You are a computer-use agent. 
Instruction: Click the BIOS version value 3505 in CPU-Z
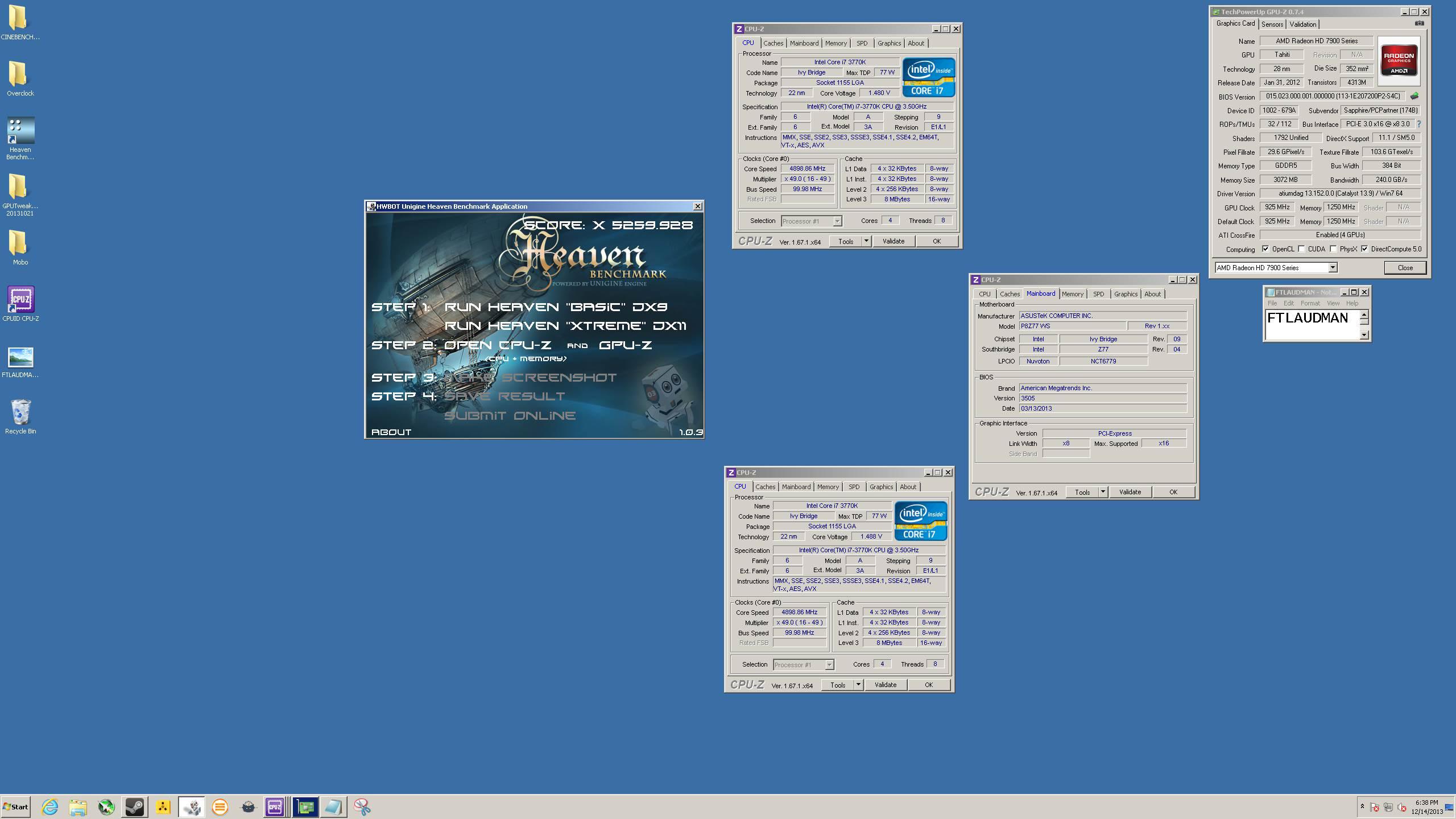click(x=1102, y=398)
